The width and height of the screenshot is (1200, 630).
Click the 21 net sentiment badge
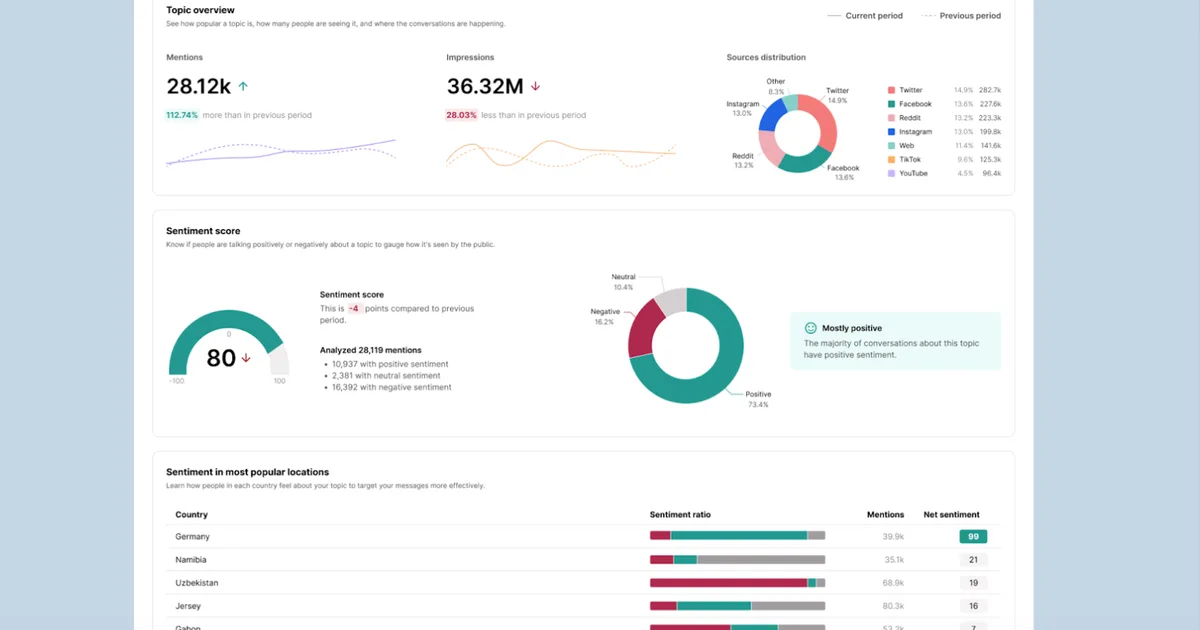point(973,560)
